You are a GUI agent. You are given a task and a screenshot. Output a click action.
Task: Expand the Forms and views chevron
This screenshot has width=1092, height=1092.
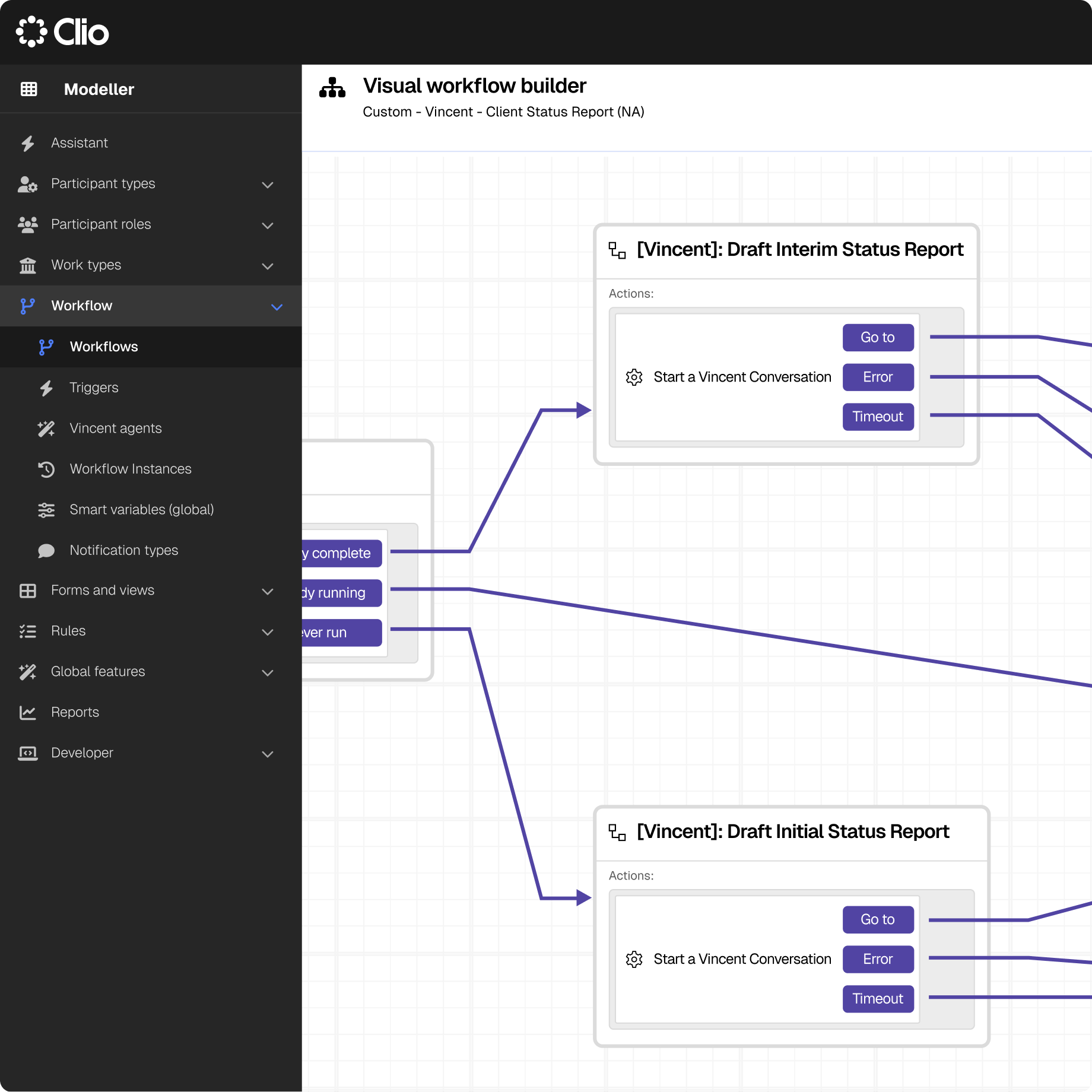pyautogui.click(x=268, y=591)
